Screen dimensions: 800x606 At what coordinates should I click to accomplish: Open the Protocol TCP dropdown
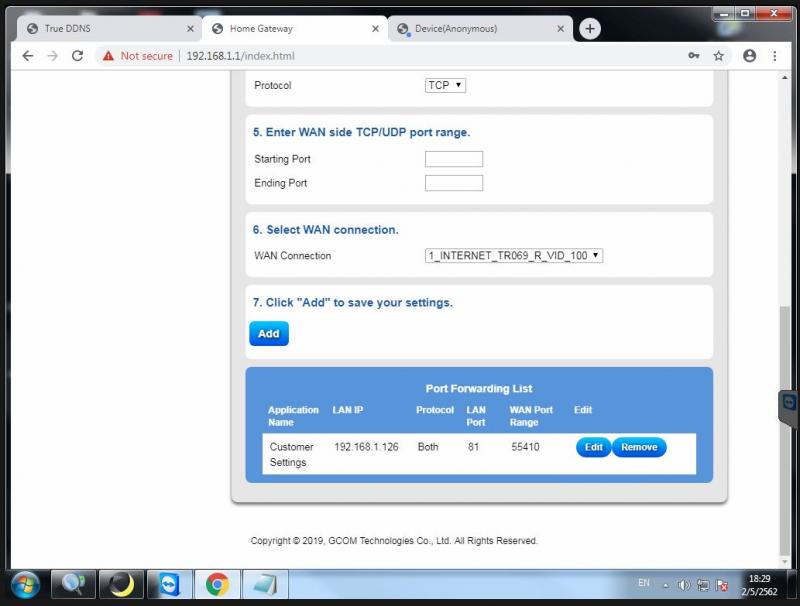coord(445,85)
